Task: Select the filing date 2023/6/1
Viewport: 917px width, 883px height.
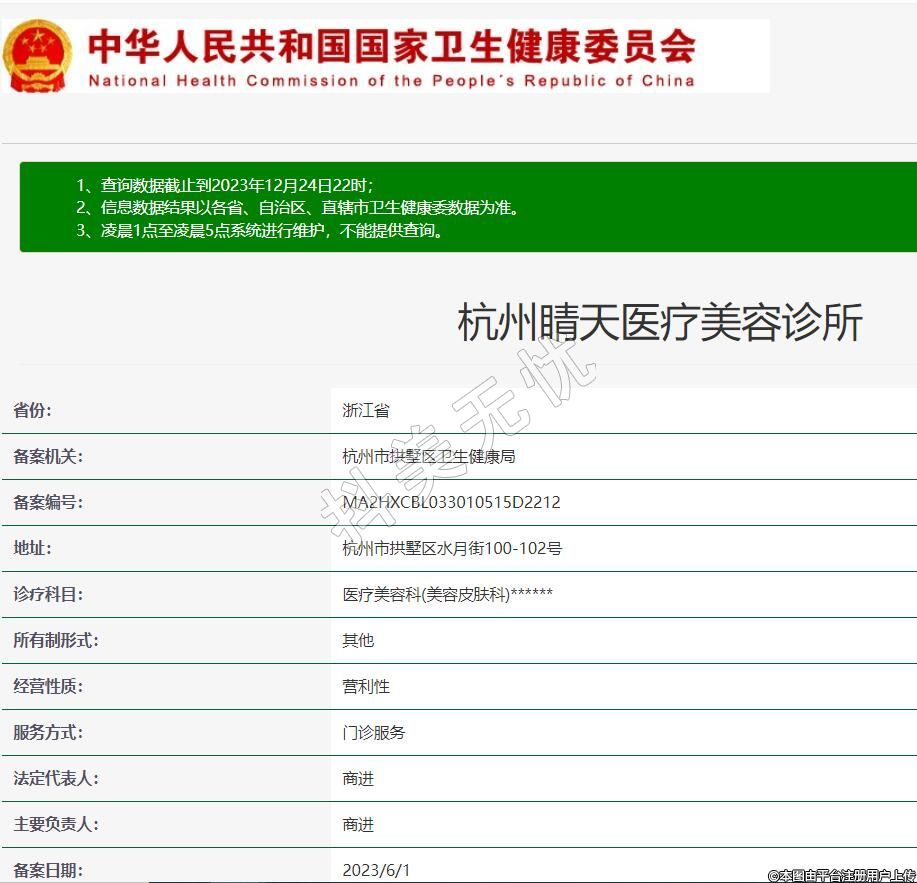Action: [376, 870]
